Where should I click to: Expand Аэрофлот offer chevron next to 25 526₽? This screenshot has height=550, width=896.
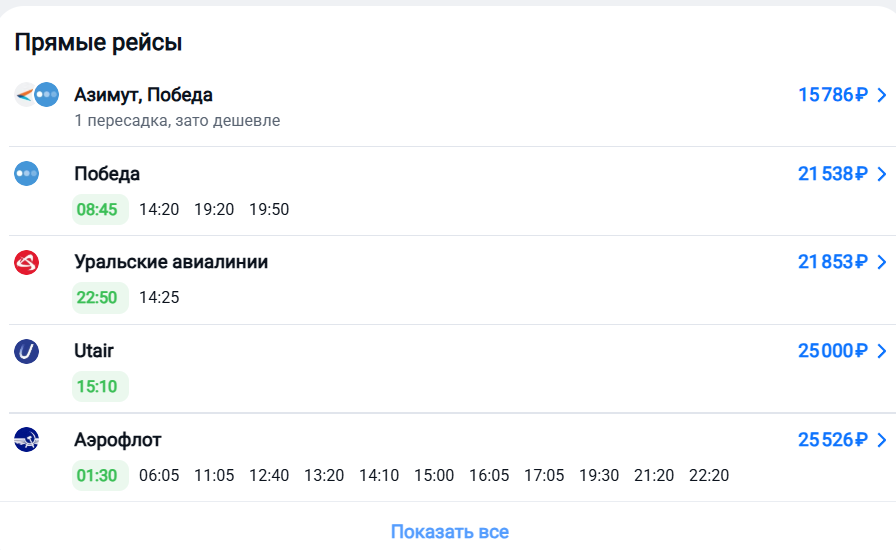(x=881, y=440)
